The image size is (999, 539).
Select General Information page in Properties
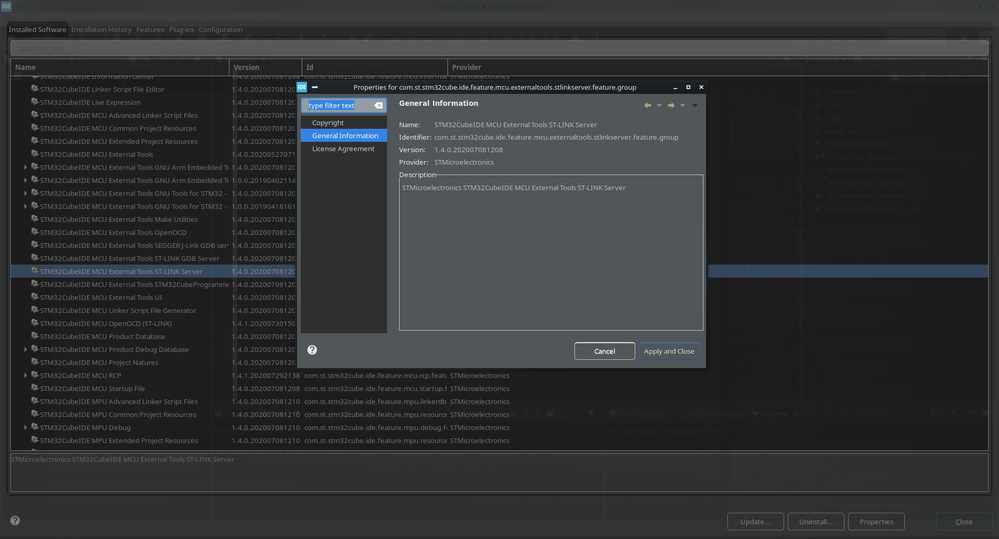pos(343,136)
